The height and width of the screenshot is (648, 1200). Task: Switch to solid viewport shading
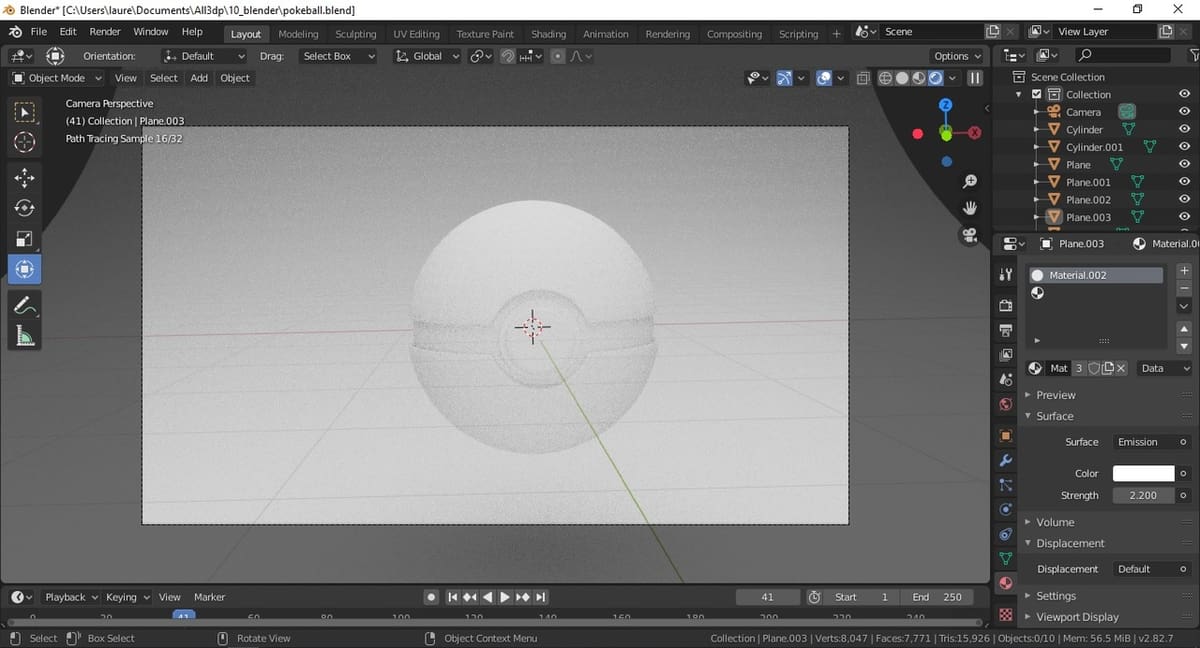pyautogui.click(x=902, y=78)
